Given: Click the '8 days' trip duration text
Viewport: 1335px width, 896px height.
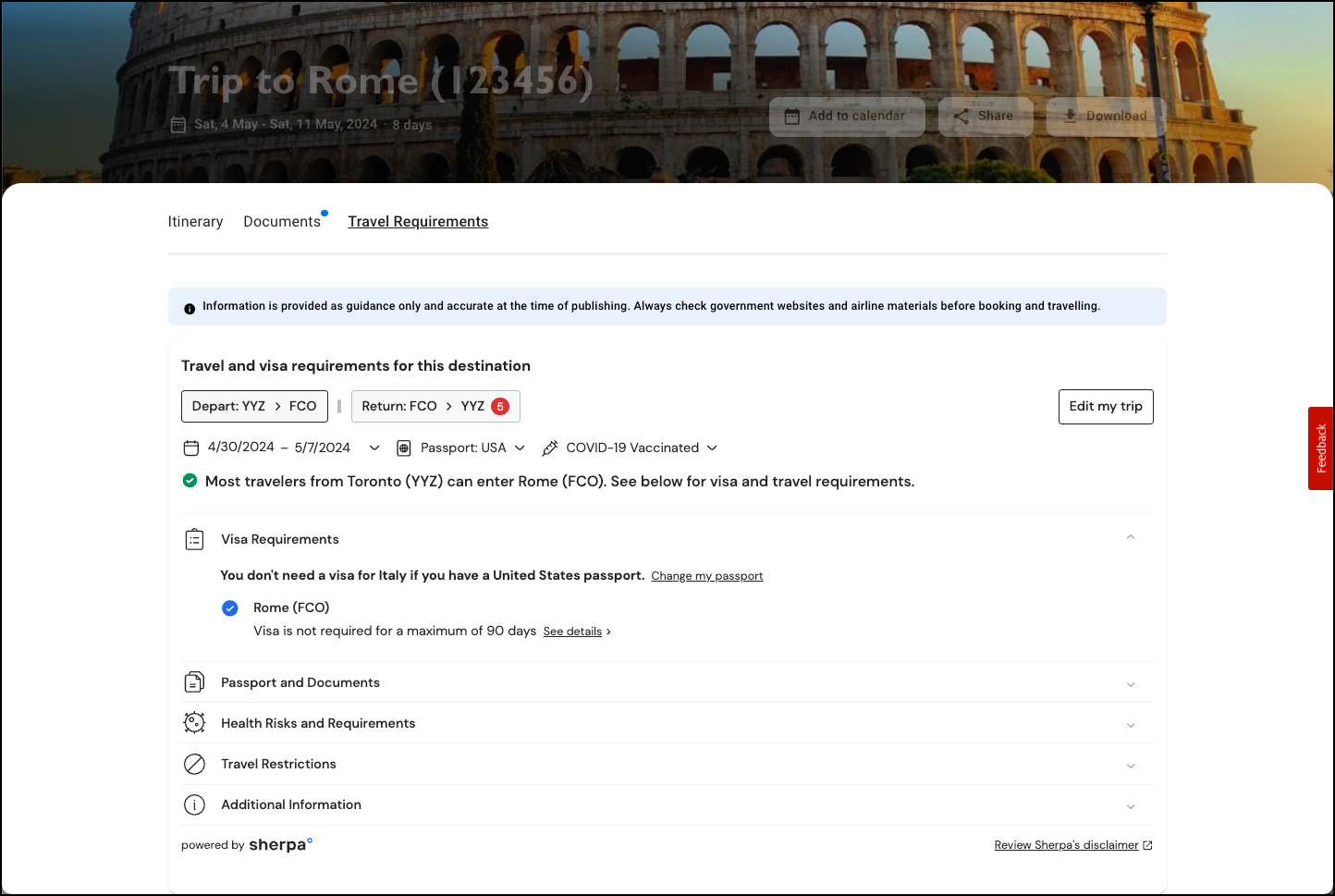Looking at the screenshot, I should point(412,125).
